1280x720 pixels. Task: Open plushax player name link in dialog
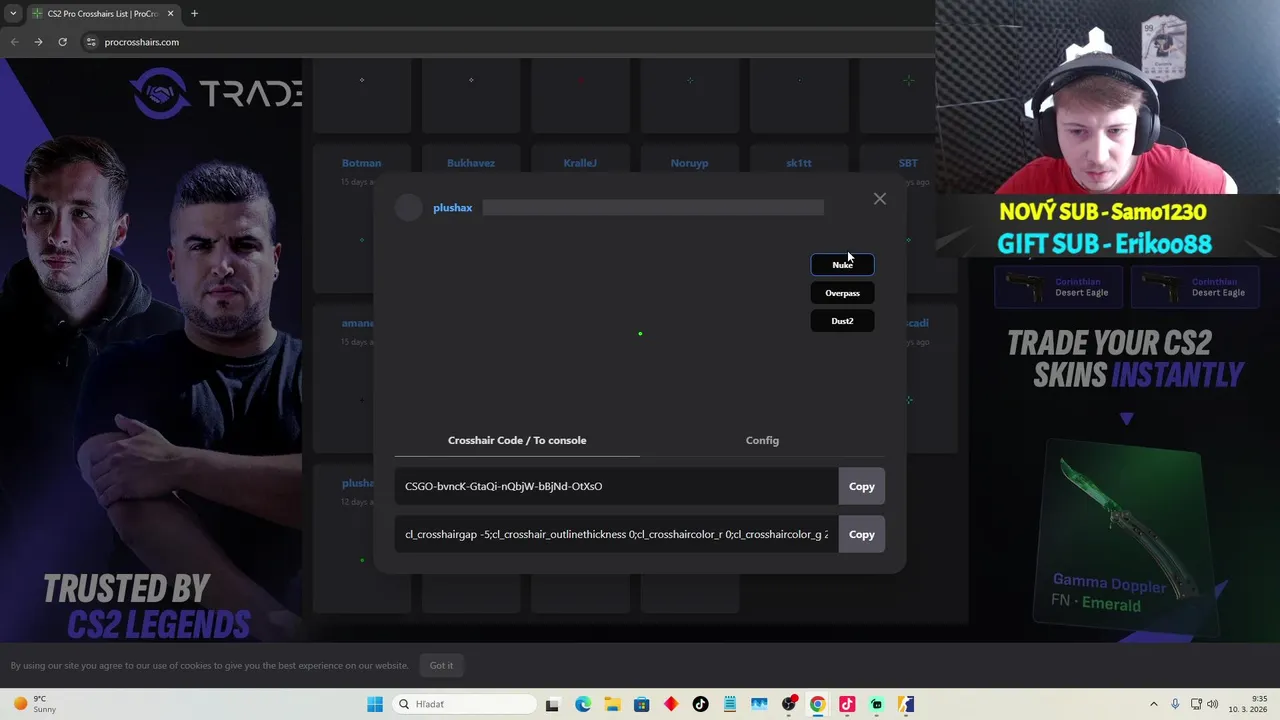[x=452, y=208]
